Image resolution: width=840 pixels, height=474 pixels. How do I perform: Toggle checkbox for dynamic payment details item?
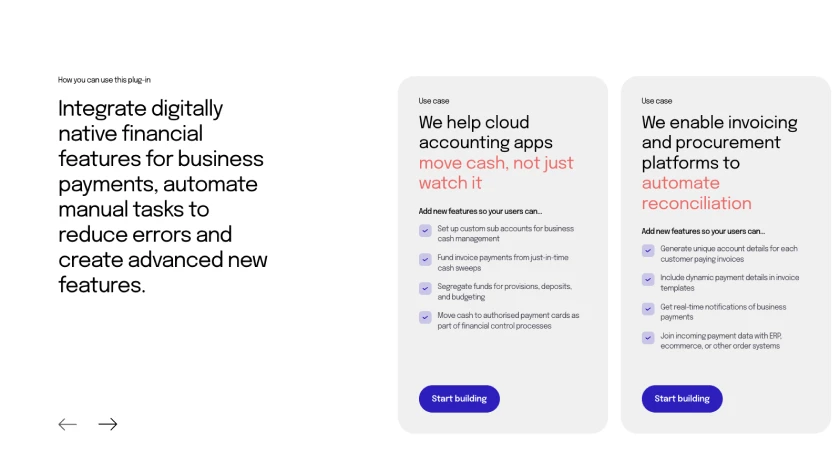tap(648, 279)
